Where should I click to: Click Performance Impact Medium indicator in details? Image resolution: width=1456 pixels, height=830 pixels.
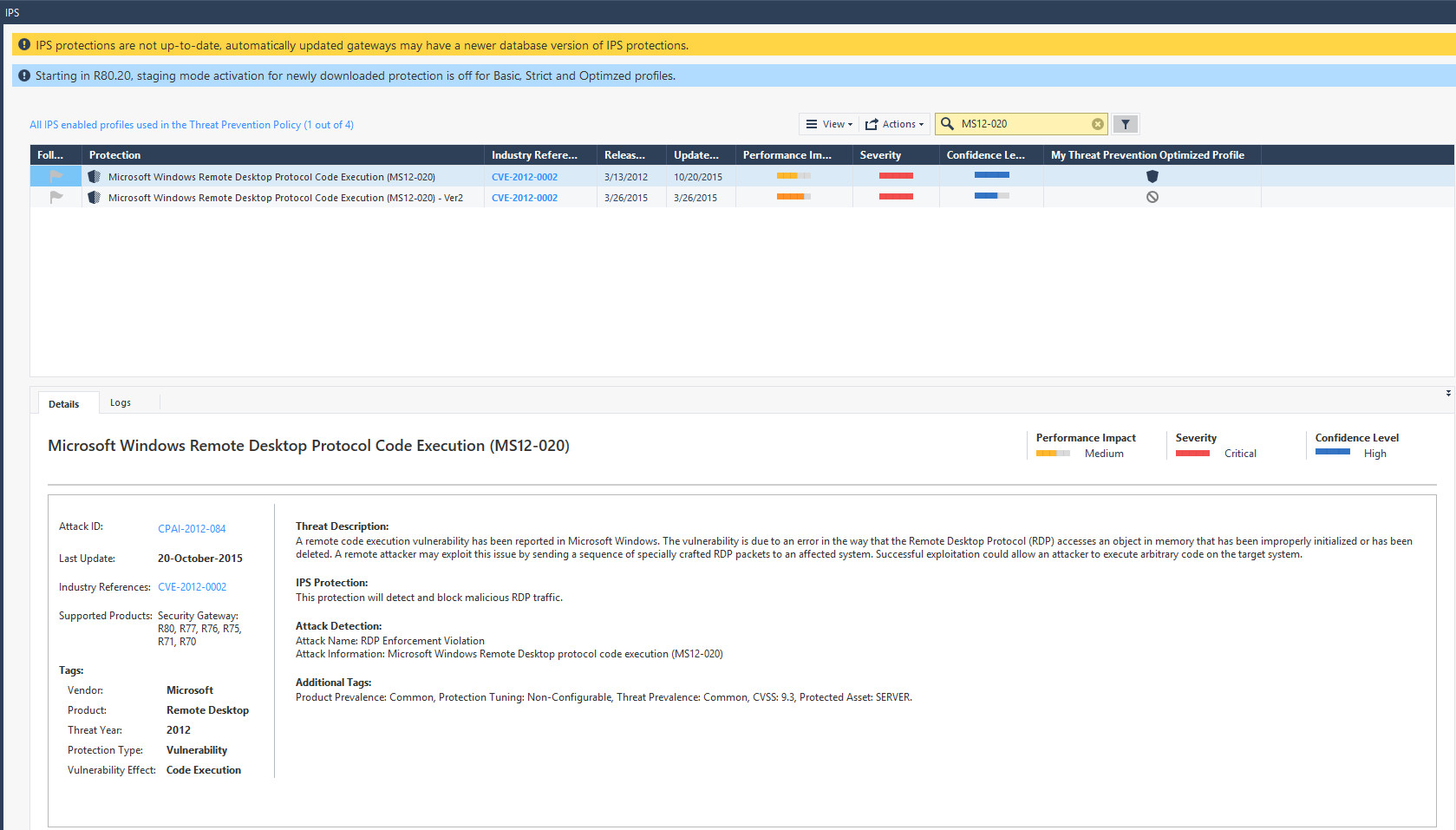[1080, 453]
